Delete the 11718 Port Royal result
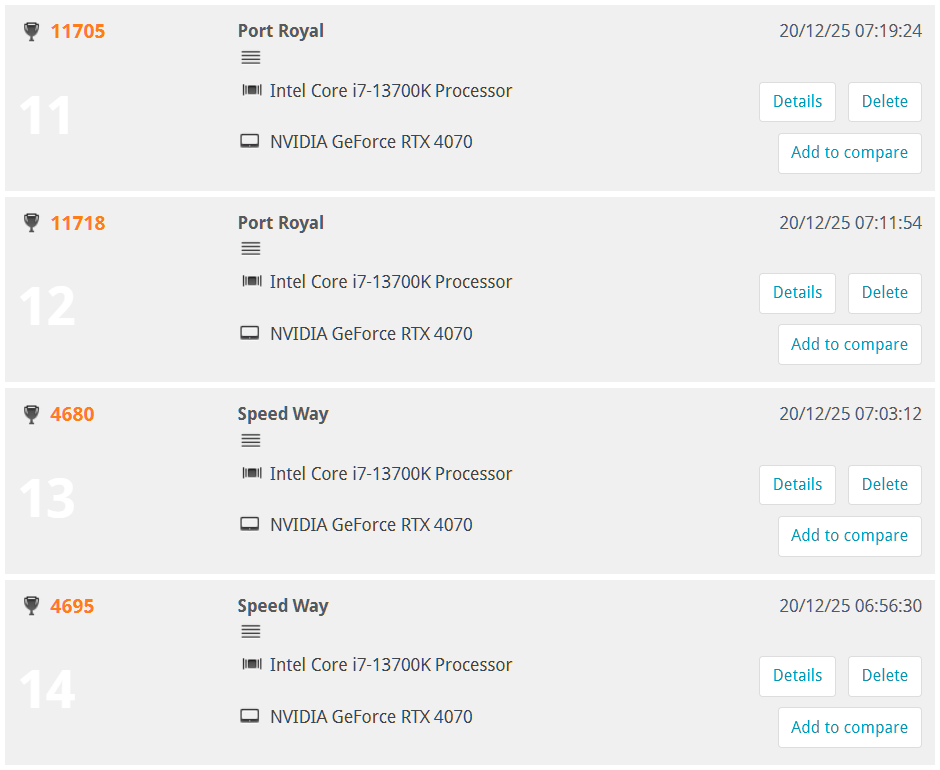This screenshot has height=770, width=940. 884,293
